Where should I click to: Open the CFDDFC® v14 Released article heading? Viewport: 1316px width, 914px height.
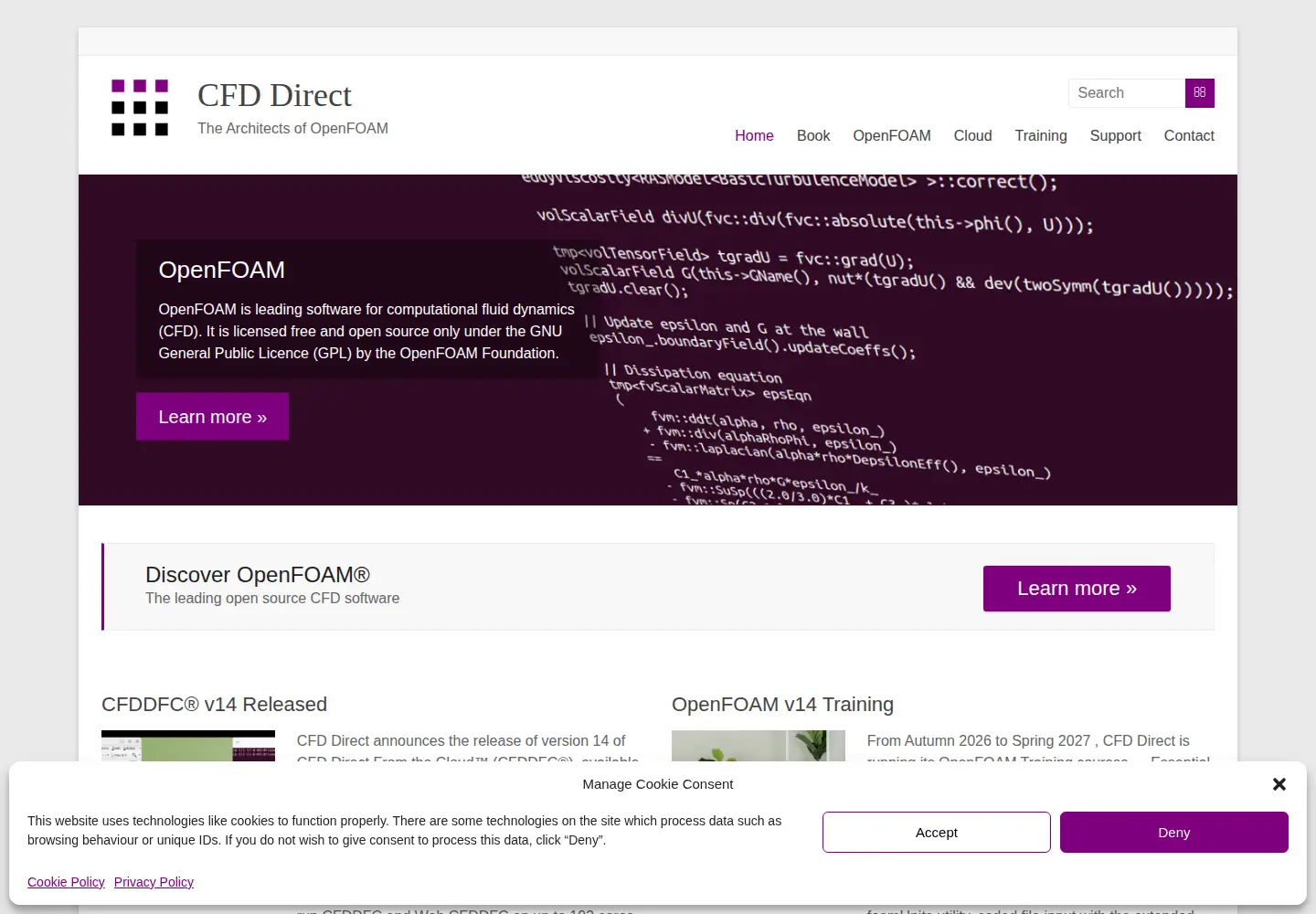coord(214,705)
